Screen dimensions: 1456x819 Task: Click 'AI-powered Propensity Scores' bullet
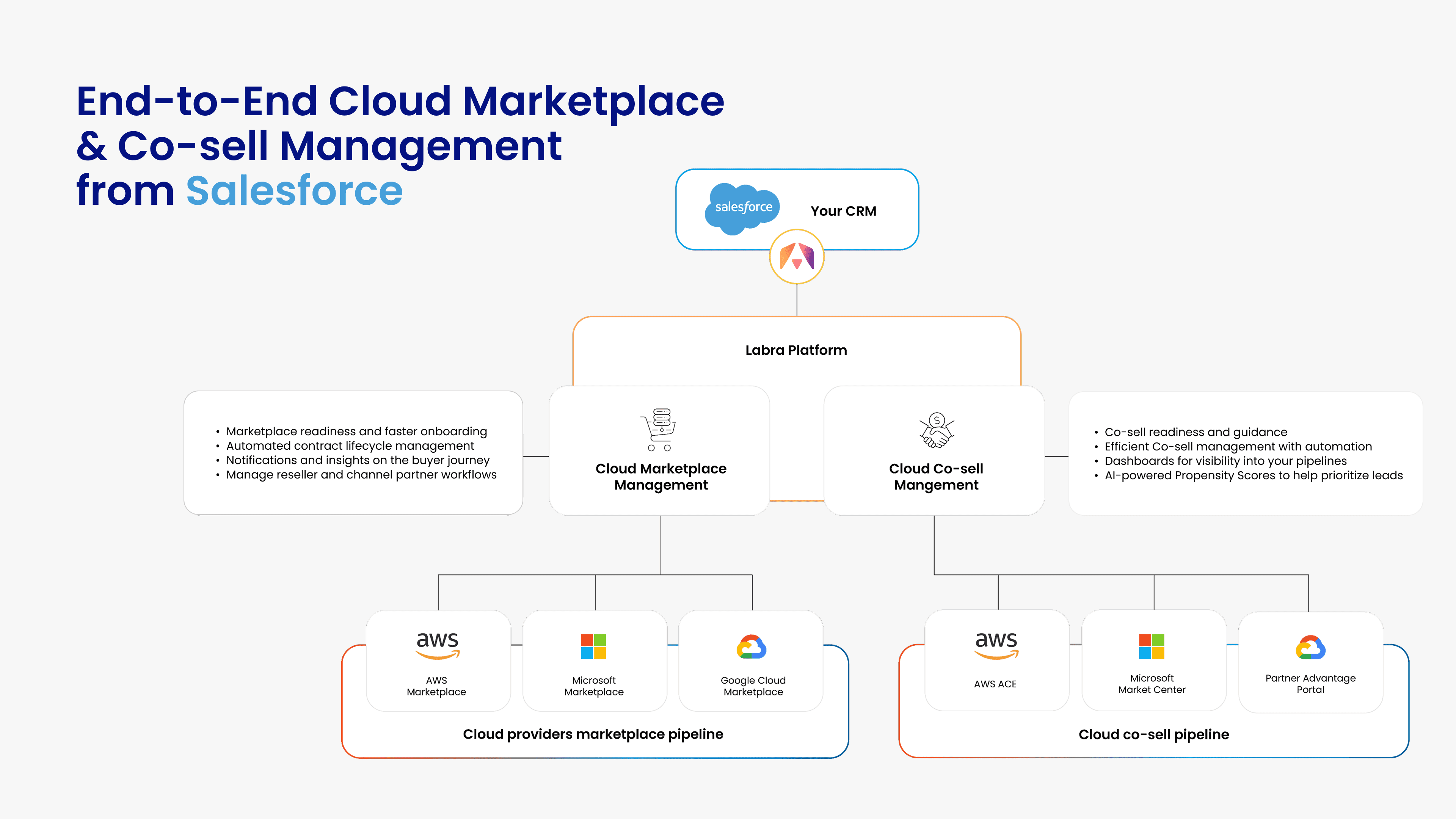(1254, 475)
